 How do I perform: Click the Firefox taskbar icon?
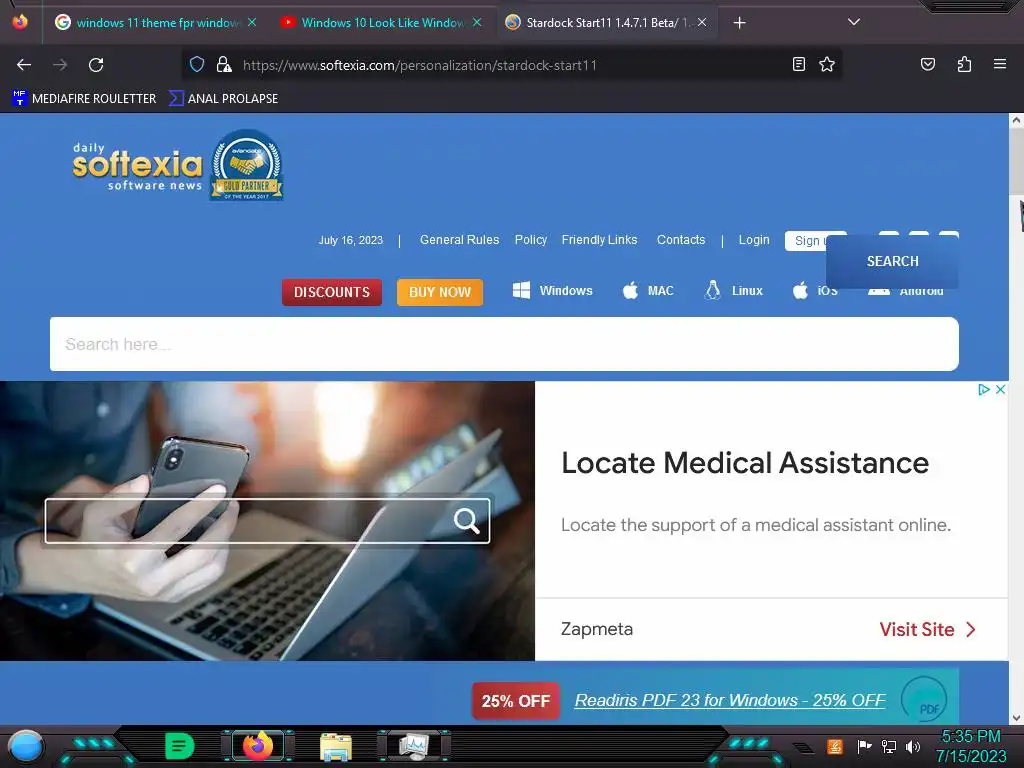pyautogui.click(x=258, y=746)
